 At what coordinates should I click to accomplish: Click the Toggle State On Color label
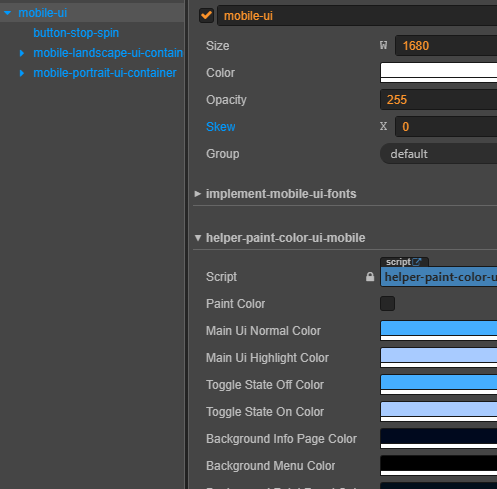[265, 412]
